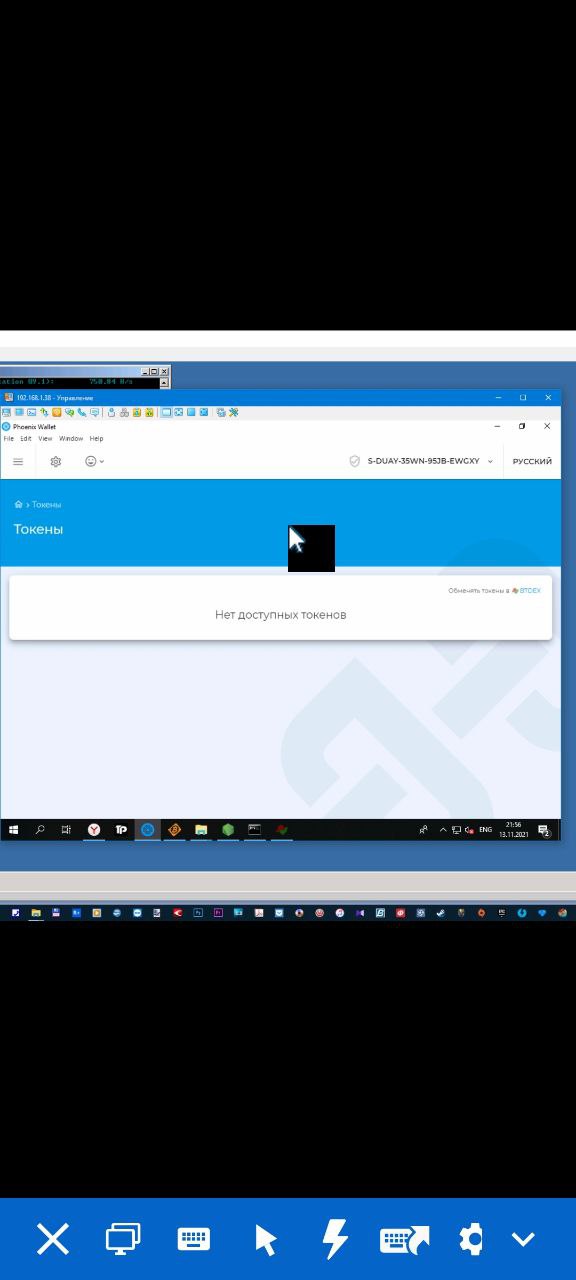Open remote session settings gear
The height and width of the screenshot is (1280, 576).
pos(470,1240)
